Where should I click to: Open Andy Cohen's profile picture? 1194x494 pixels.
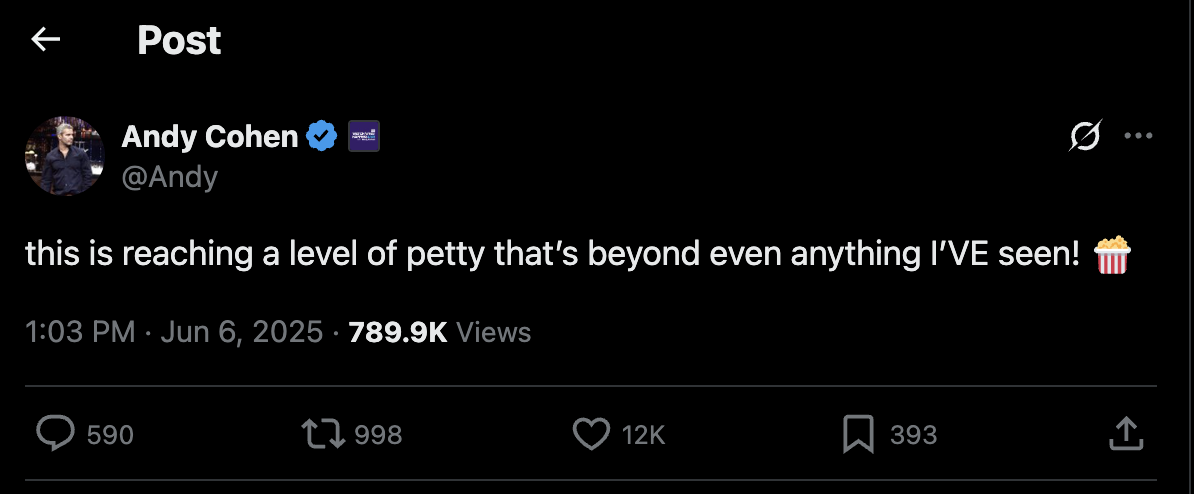(65, 155)
